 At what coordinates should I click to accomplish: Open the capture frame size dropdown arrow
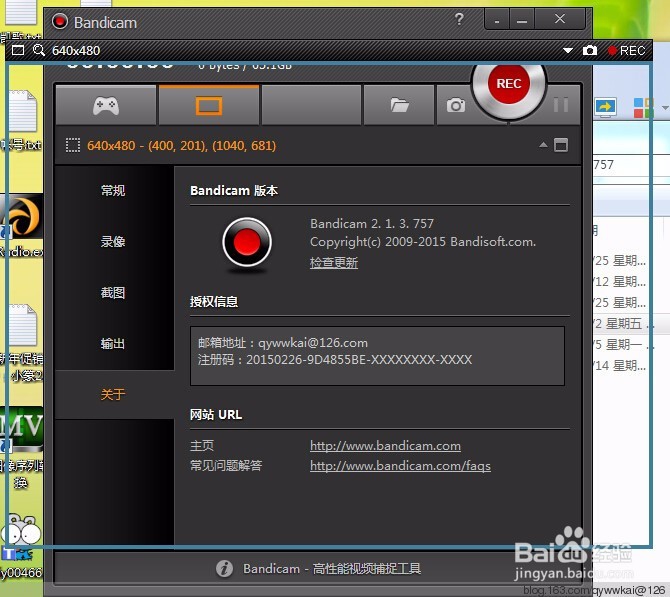click(x=567, y=50)
